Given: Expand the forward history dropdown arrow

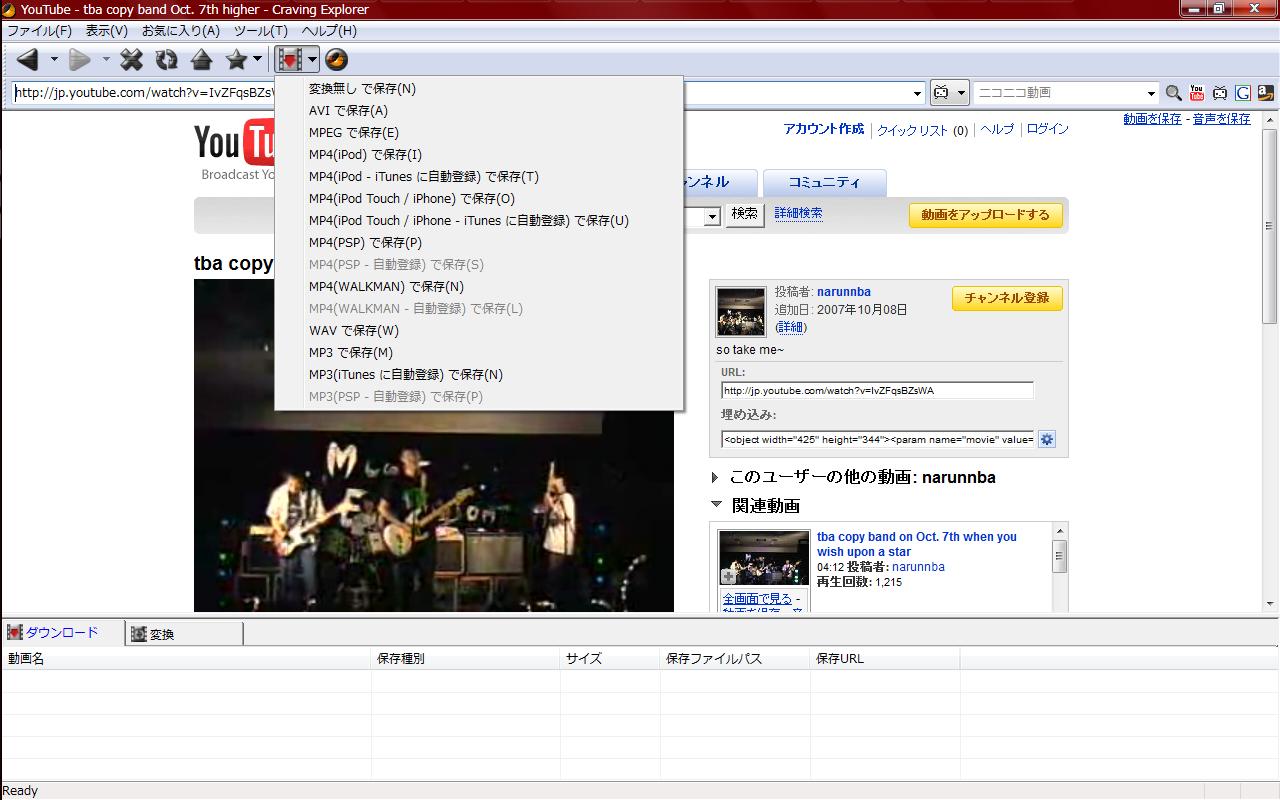Looking at the screenshot, I should tap(106, 60).
